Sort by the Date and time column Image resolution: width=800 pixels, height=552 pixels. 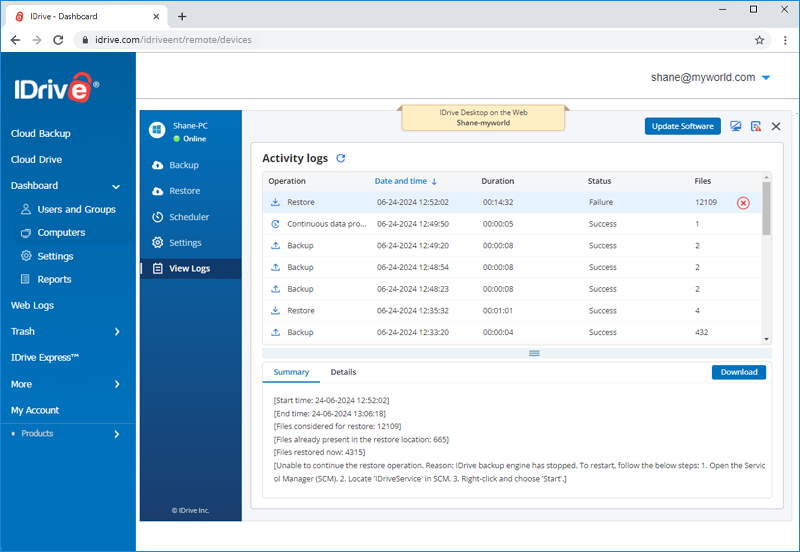click(405, 181)
